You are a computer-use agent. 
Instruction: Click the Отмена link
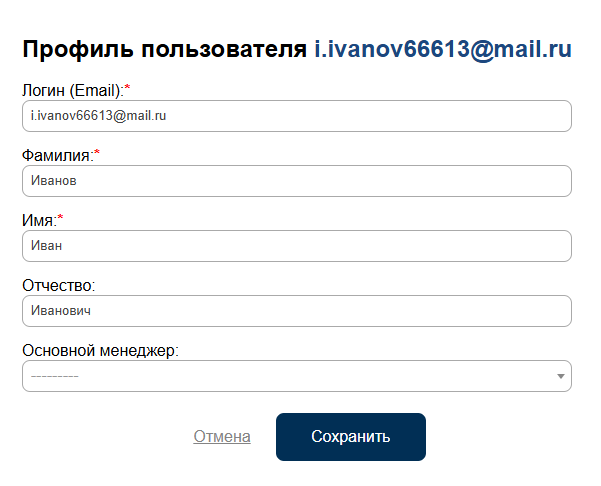[x=222, y=437]
